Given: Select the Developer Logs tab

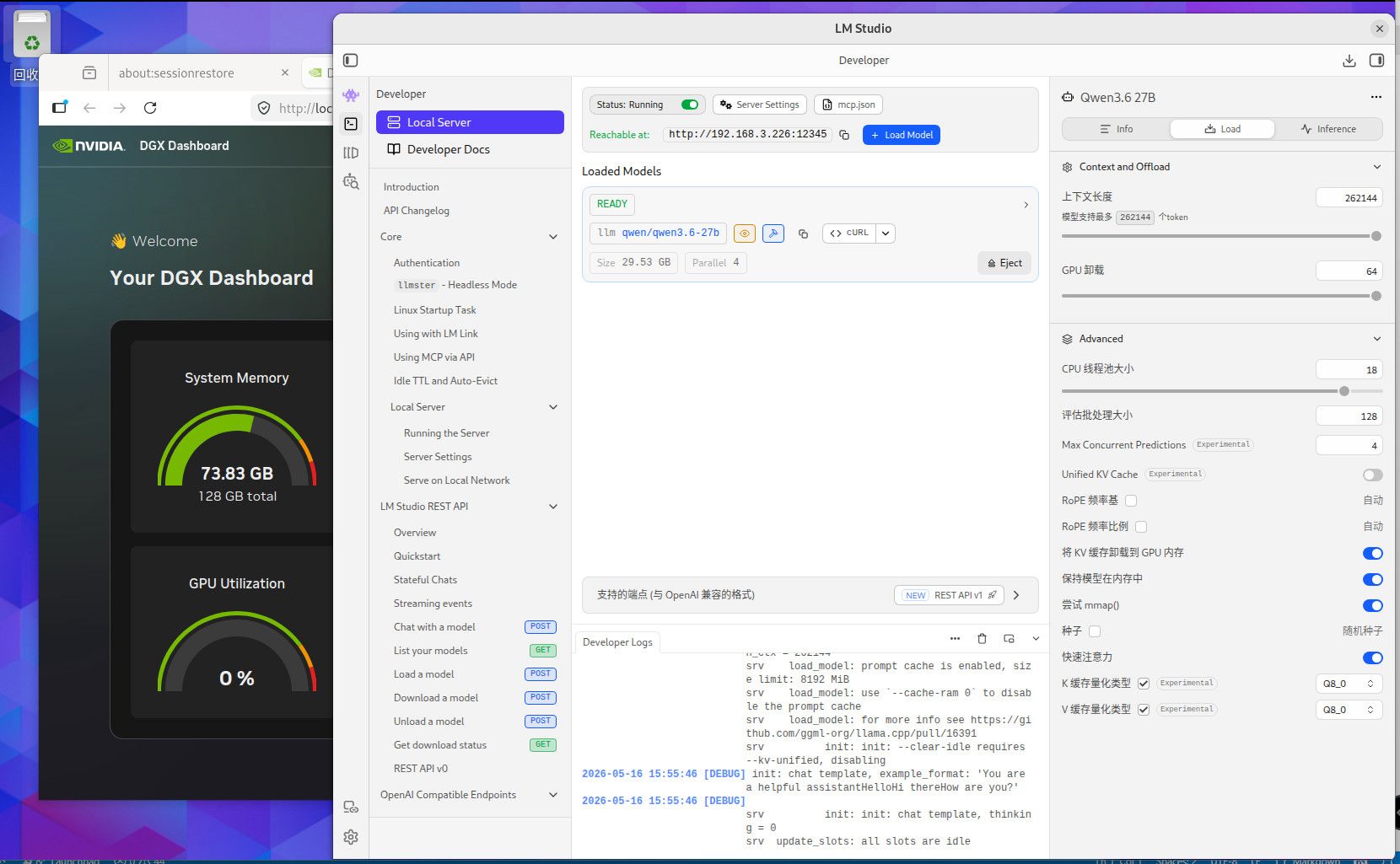Looking at the screenshot, I should [x=617, y=642].
